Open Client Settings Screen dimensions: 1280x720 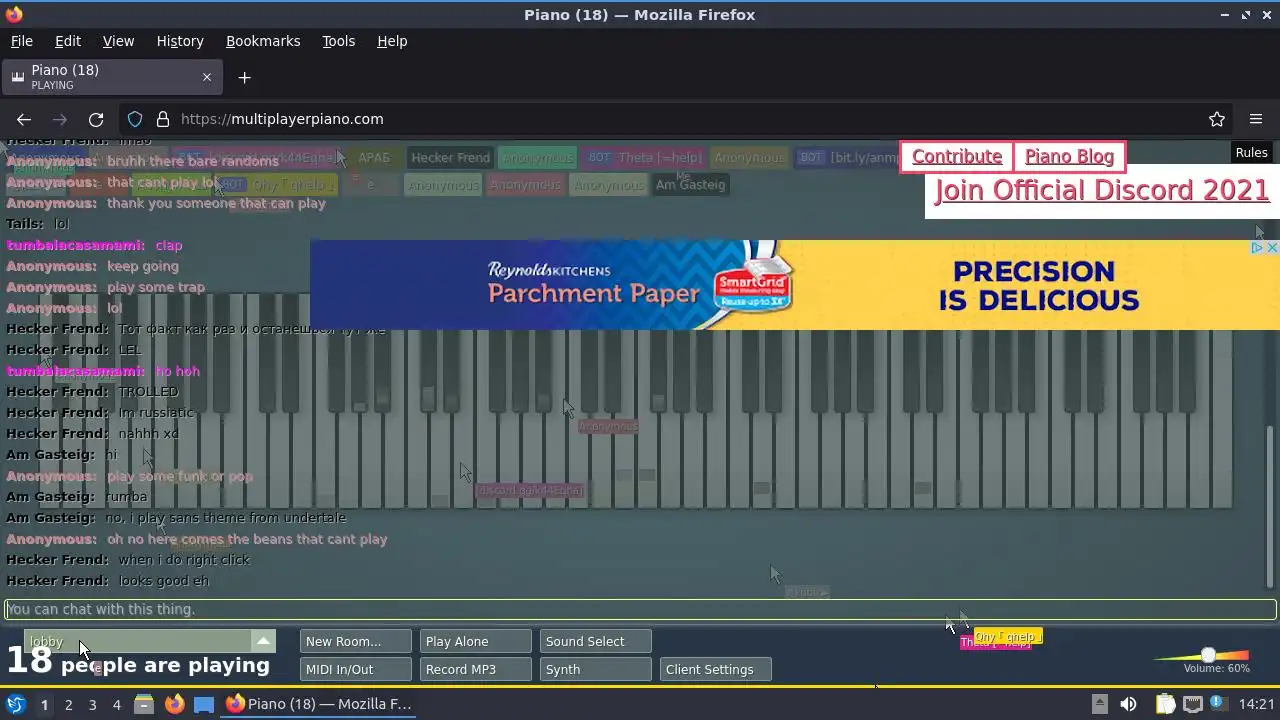[x=715, y=669]
